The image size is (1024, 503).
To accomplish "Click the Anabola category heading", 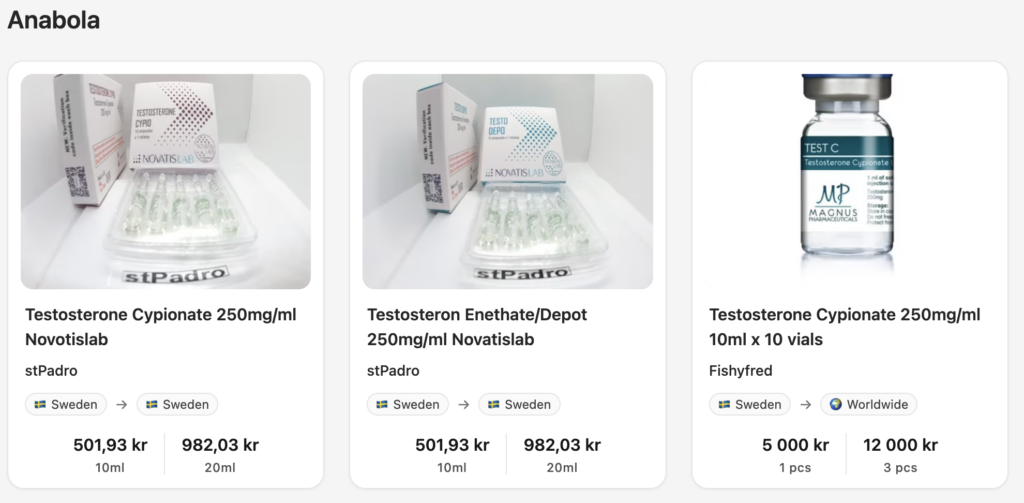I will pos(54,20).
